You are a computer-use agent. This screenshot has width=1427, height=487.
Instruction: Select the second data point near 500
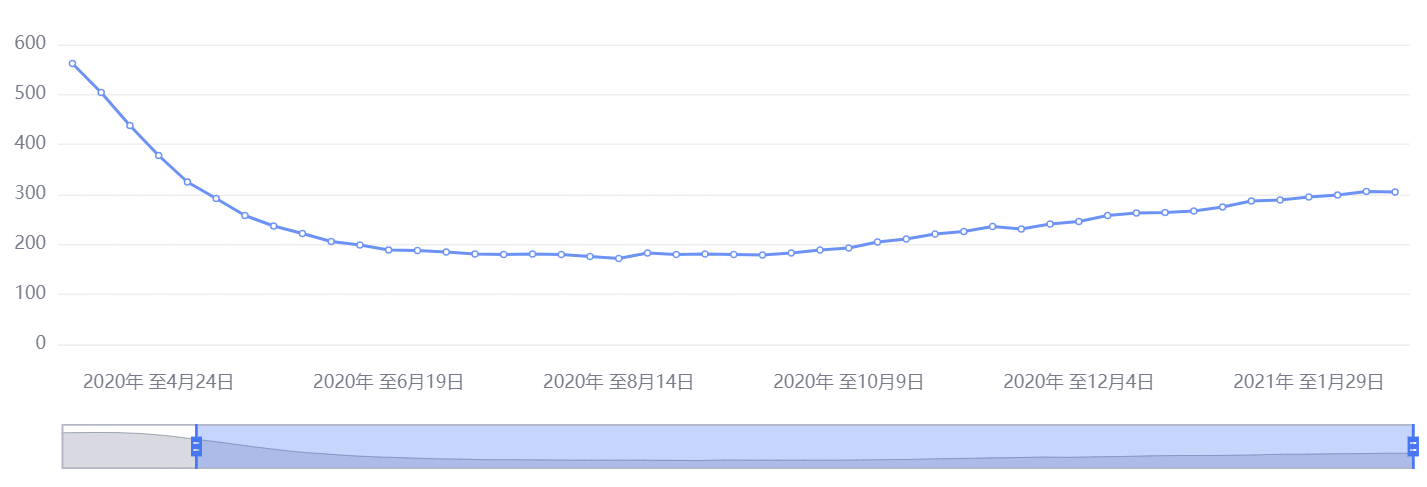coord(101,92)
